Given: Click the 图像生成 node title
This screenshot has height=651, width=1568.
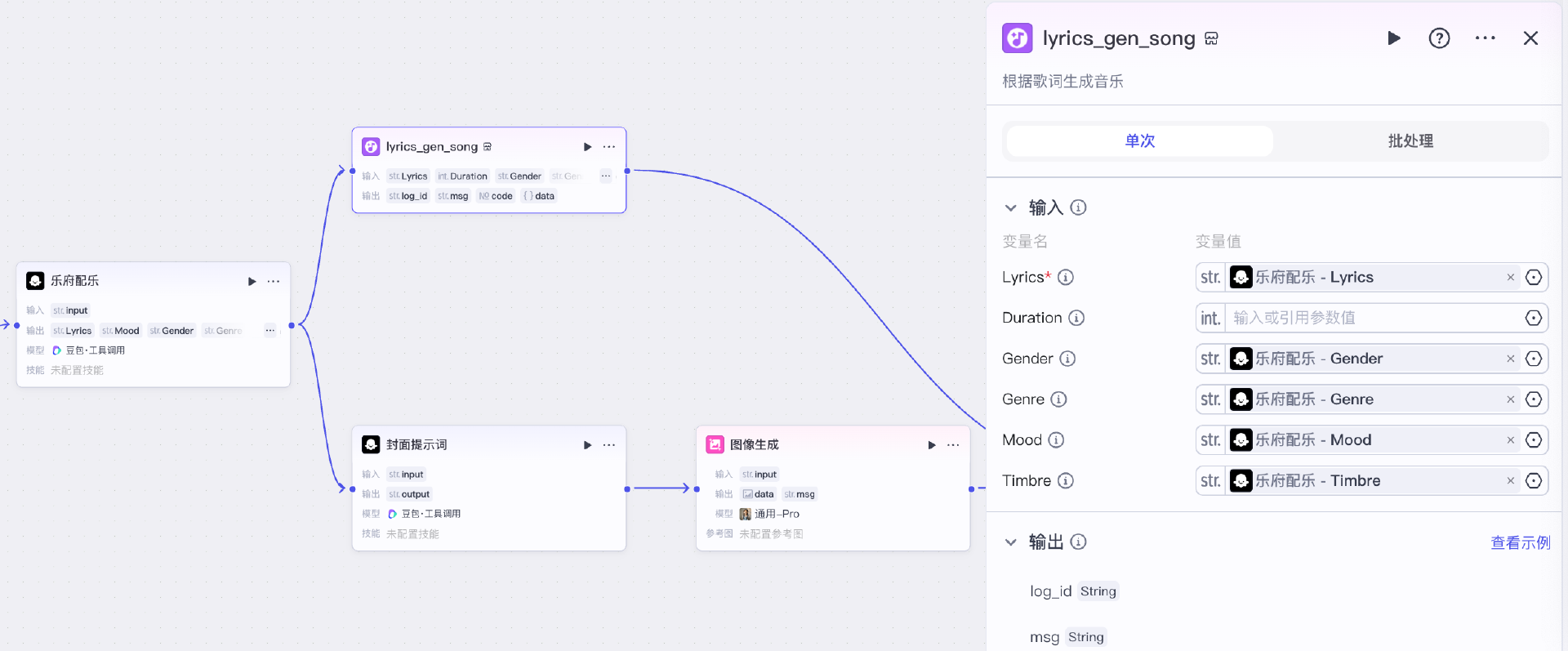Looking at the screenshot, I should point(754,445).
